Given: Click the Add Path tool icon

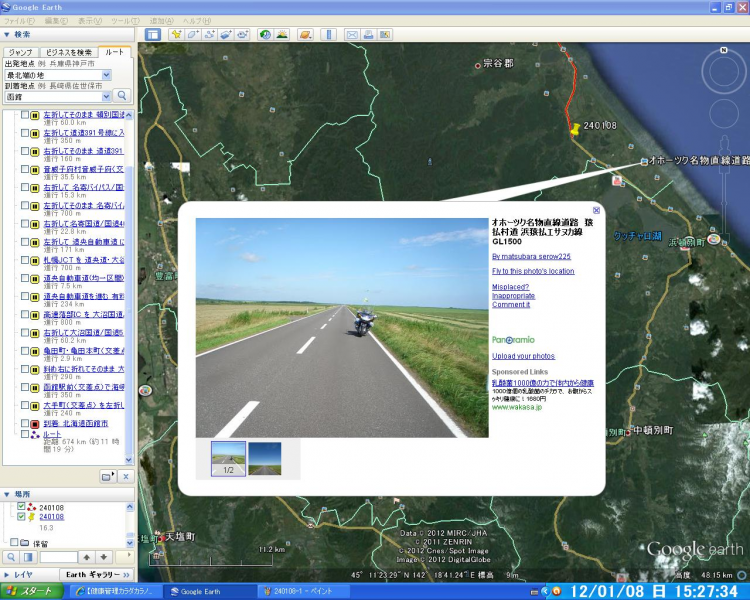Looking at the screenshot, I should point(210,34).
